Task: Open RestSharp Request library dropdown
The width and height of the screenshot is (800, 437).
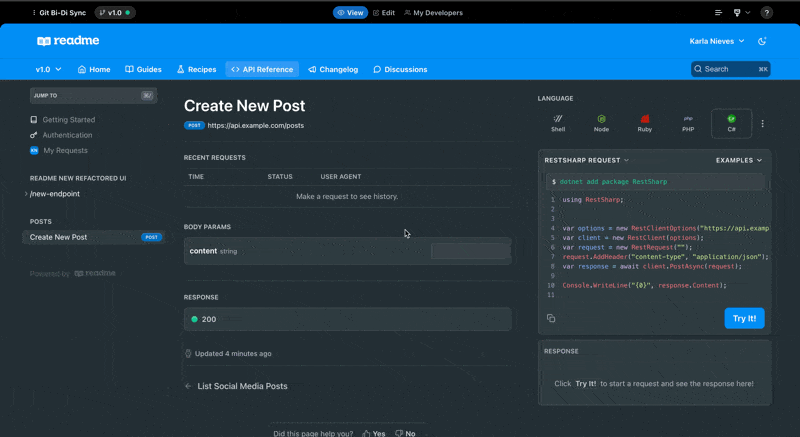Action: [587, 160]
